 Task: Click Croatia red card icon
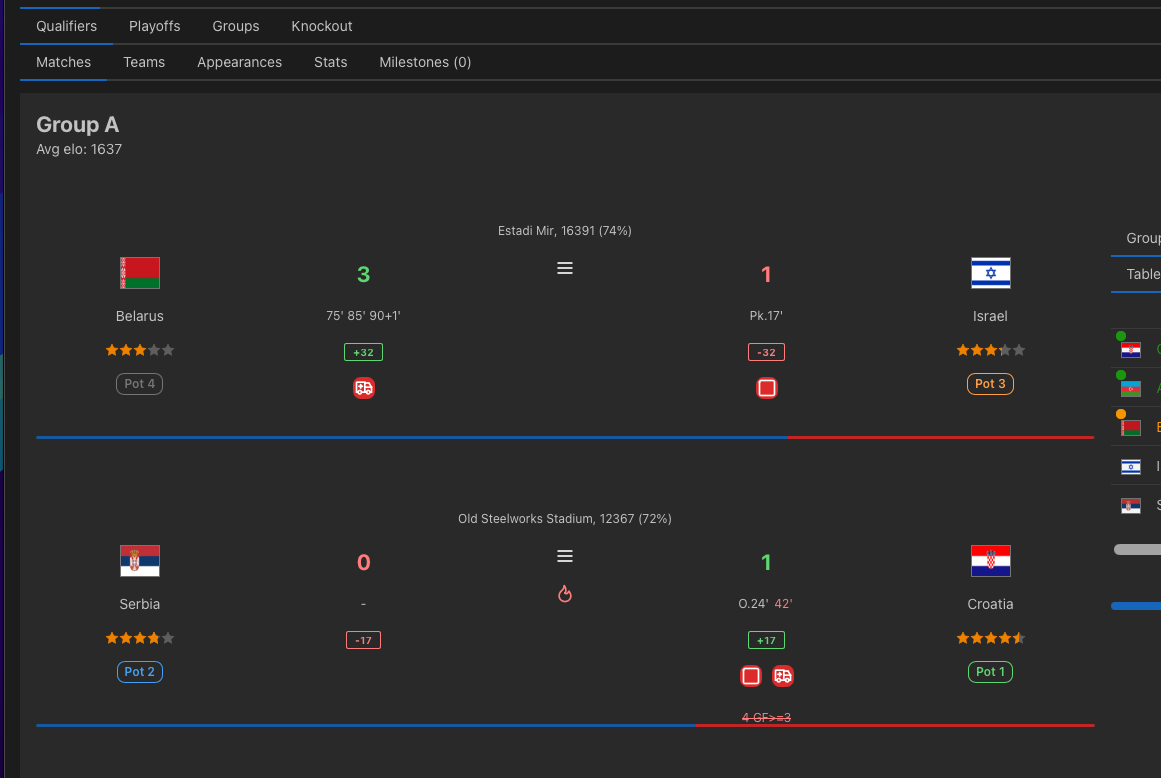(751, 676)
